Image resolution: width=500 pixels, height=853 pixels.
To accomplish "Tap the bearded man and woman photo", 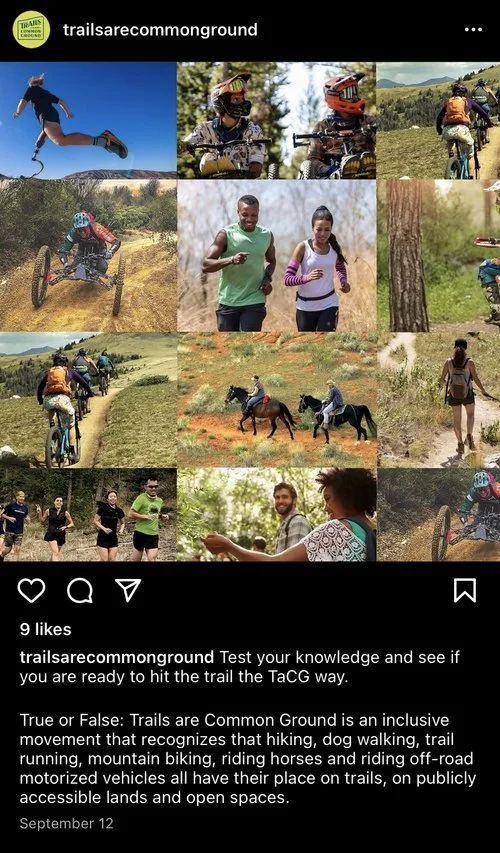I will pyautogui.click(x=276, y=514).
